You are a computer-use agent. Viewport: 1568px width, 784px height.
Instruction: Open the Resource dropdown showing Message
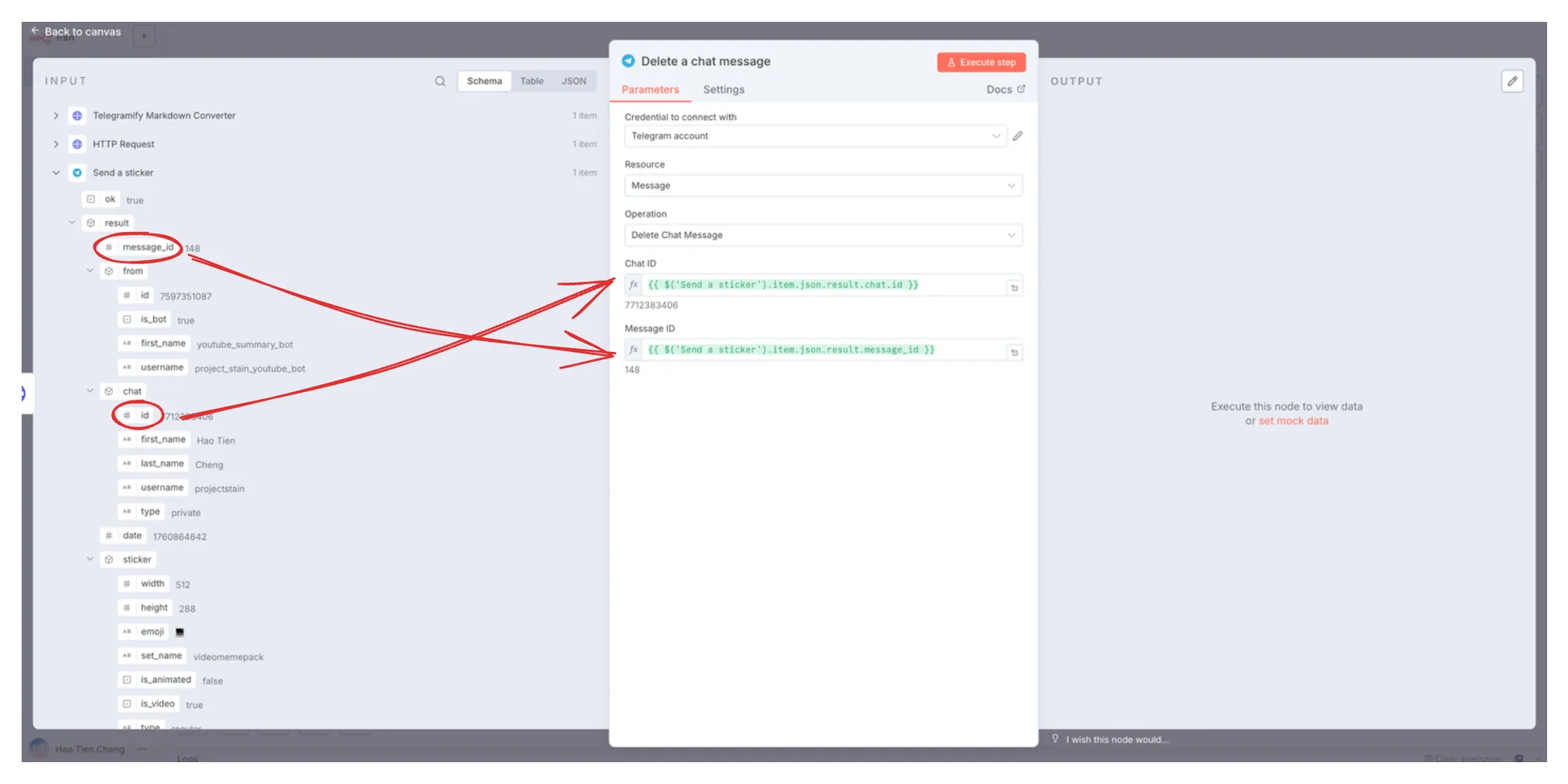coord(822,186)
